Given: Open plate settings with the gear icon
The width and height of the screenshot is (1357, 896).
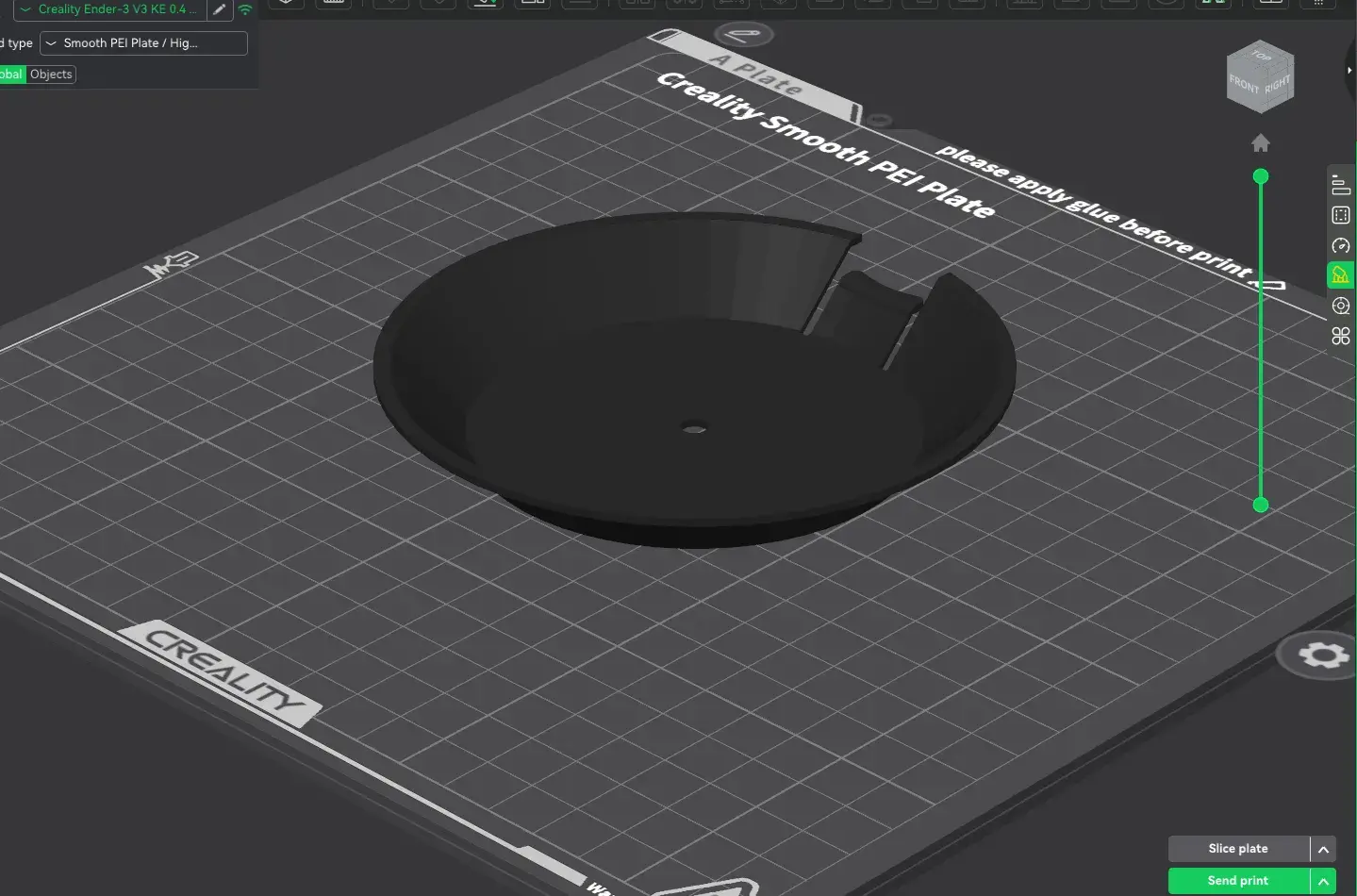Looking at the screenshot, I should click(1323, 655).
